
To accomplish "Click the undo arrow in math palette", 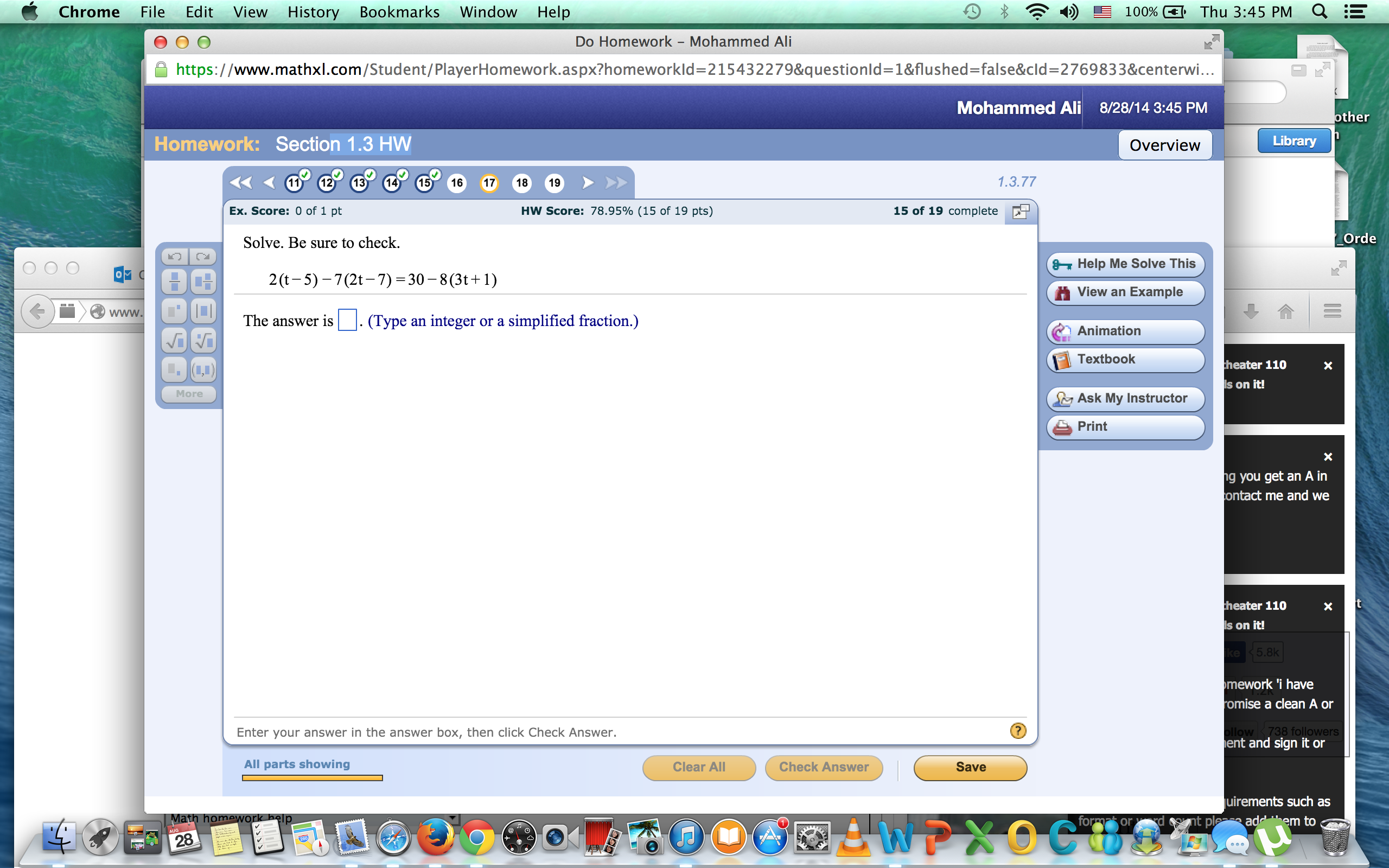I will 175,256.
